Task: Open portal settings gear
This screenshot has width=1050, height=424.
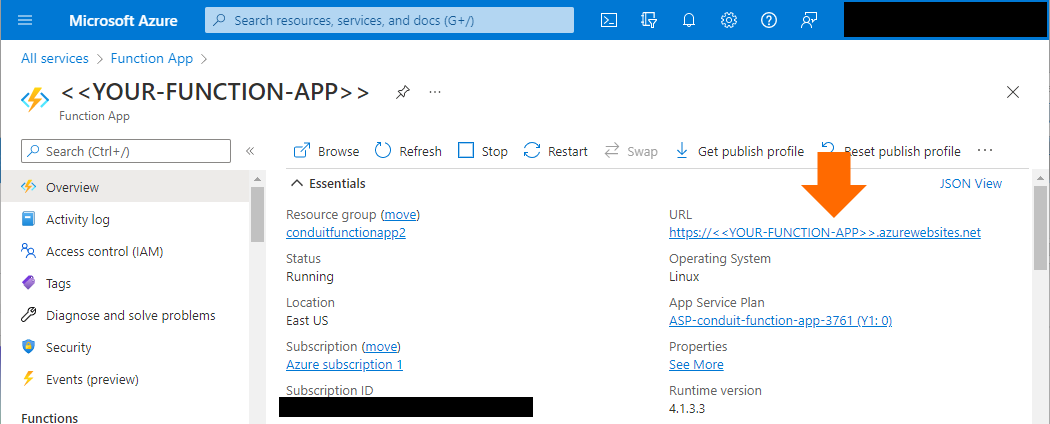Action: point(729,20)
